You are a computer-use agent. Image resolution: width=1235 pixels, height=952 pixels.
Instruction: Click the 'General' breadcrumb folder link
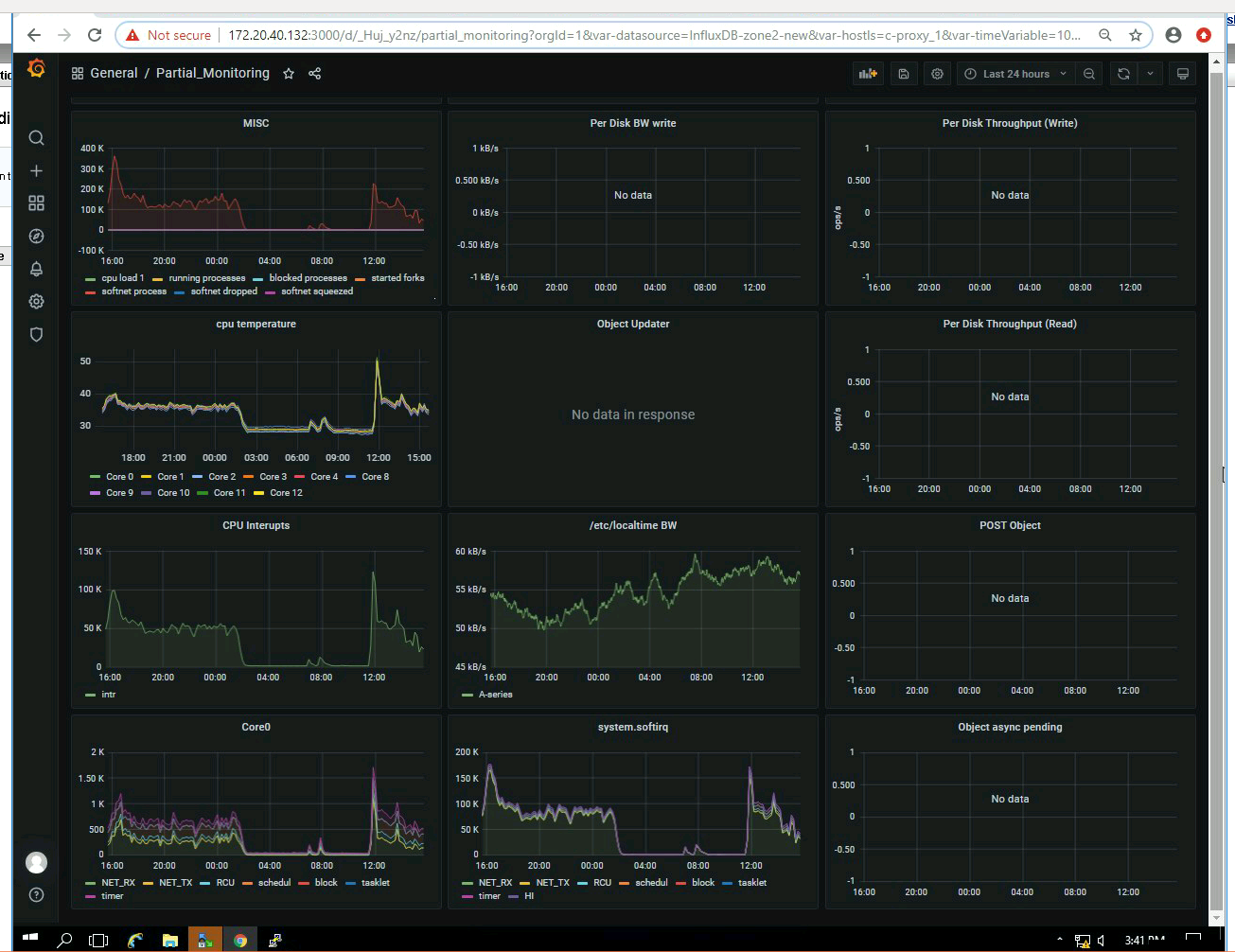click(x=114, y=73)
